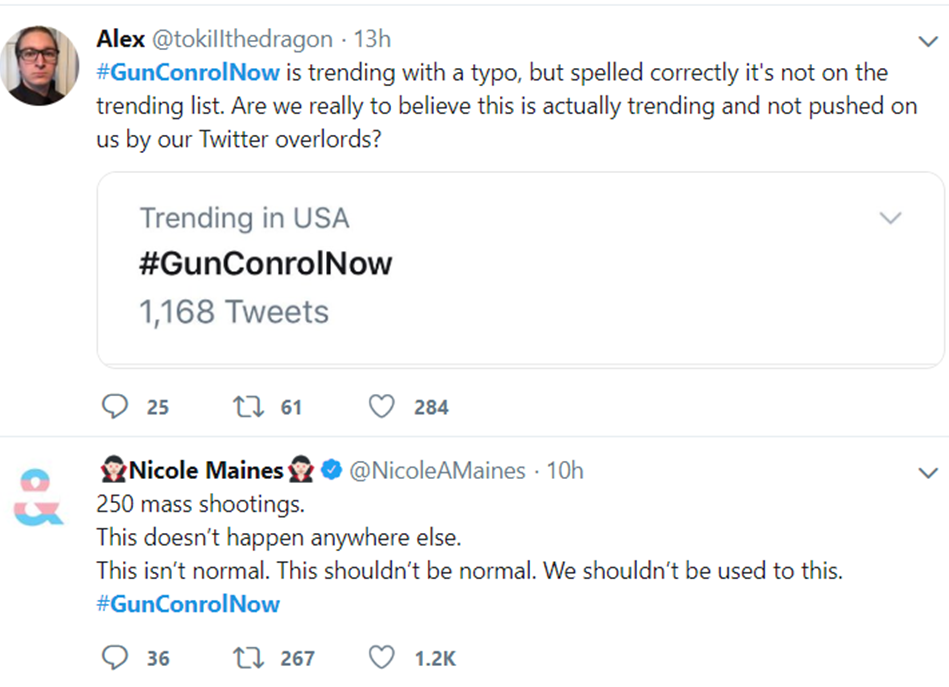Open #GunConrolNow hashtag in Alex's tweet text
The width and height of the screenshot is (949, 687).
point(188,72)
